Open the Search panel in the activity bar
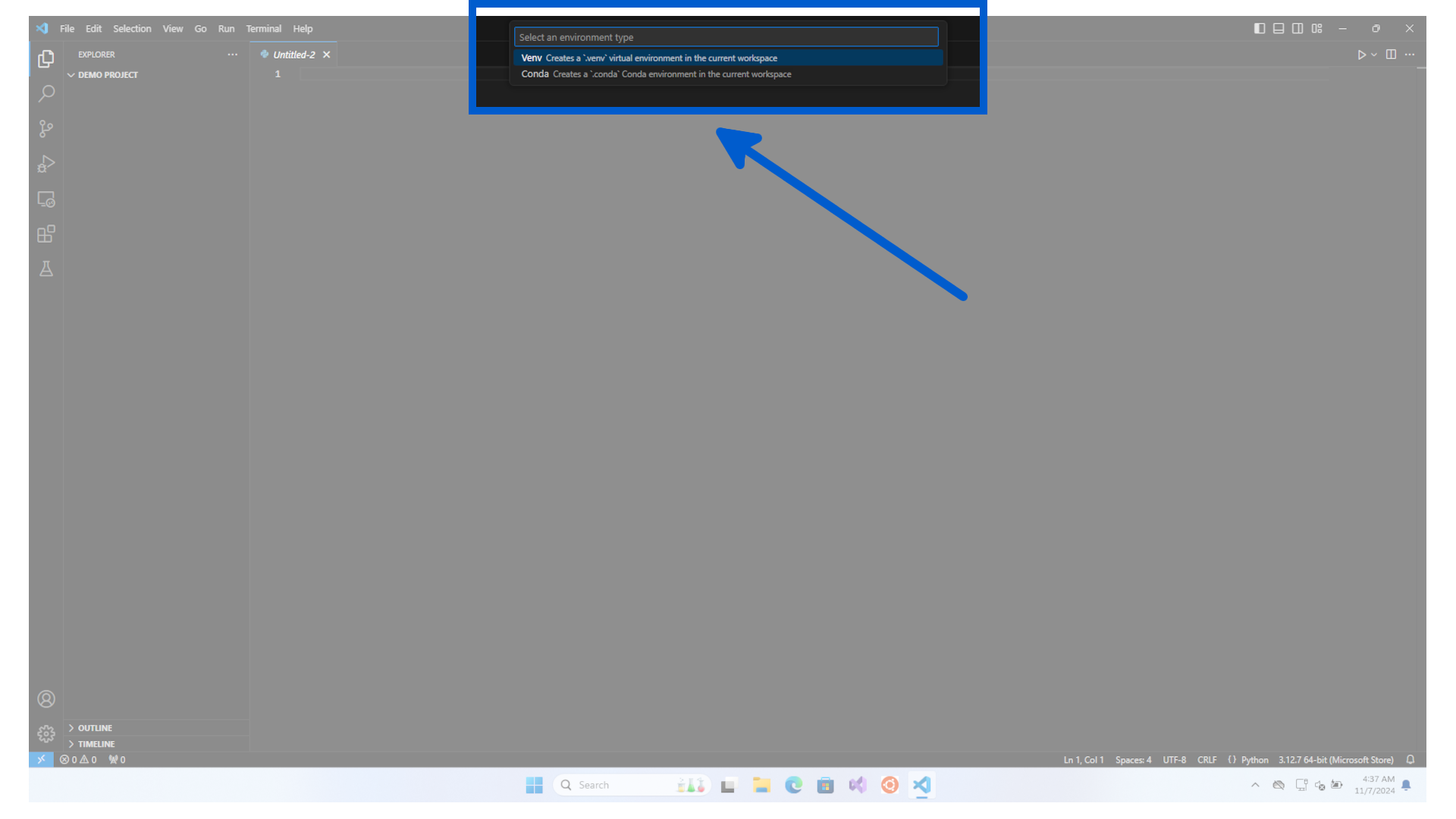This screenshot has height=819, width=1456. pyautogui.click(x=46, y=93)
